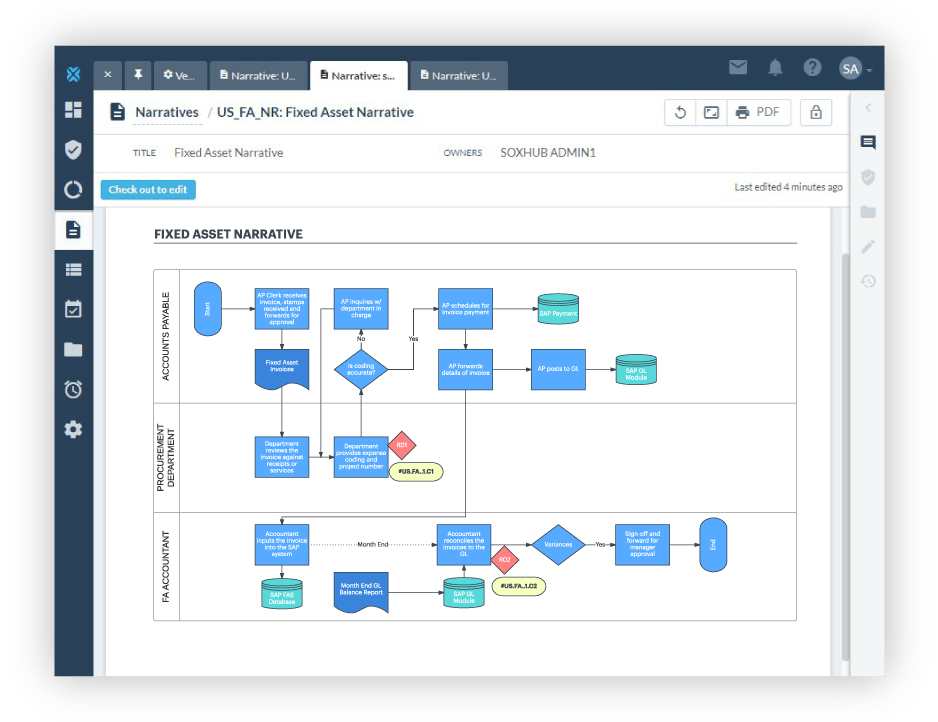Select the edit pencil icon in right sidebar

[868, 247]
